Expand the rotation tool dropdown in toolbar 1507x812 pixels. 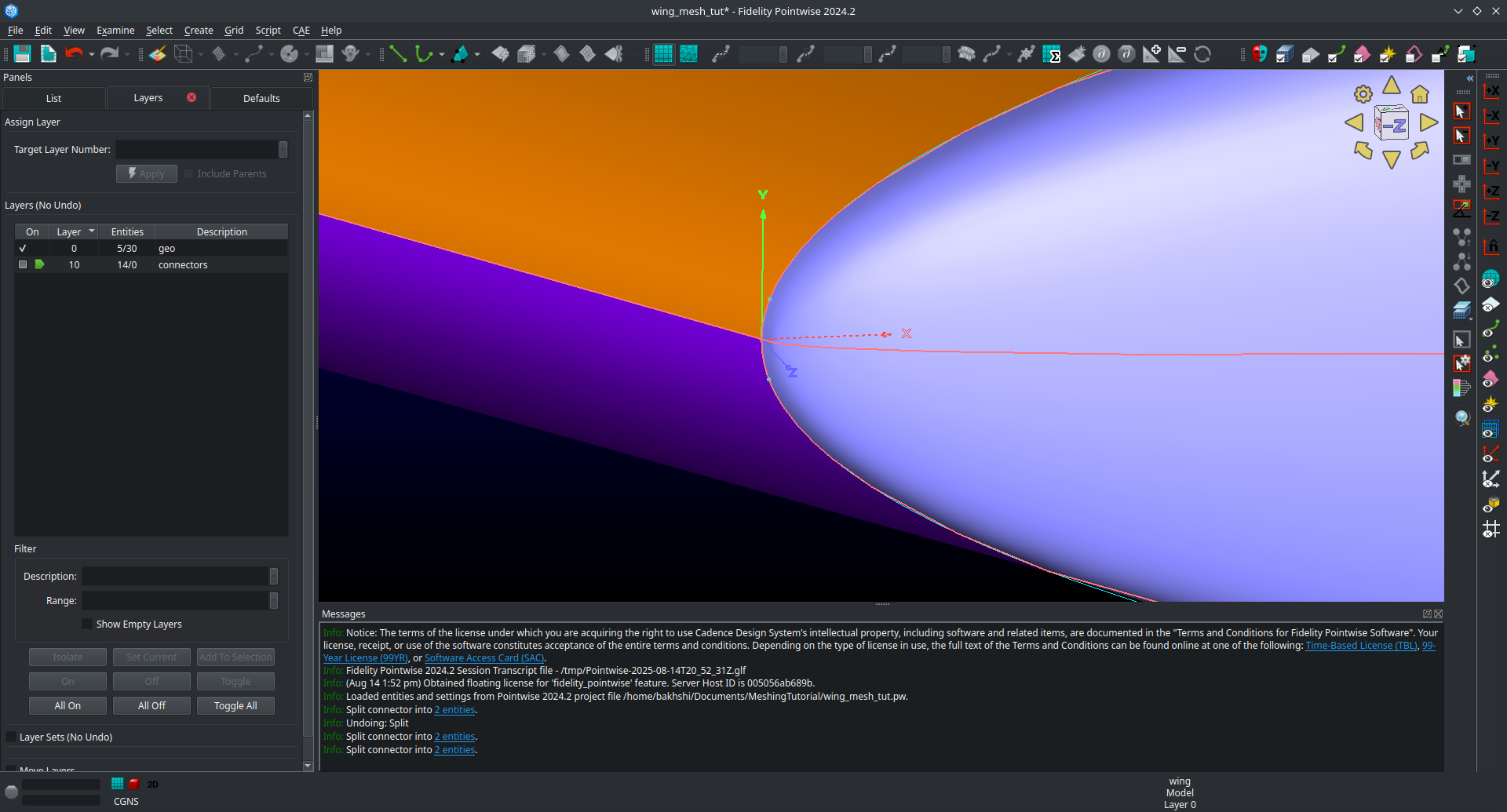coord(305,54)
